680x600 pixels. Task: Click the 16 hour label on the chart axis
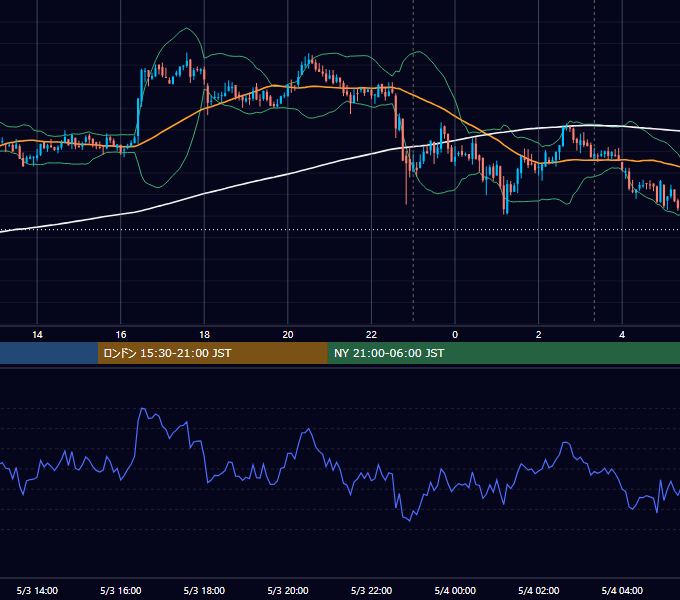tap(121, 335)
